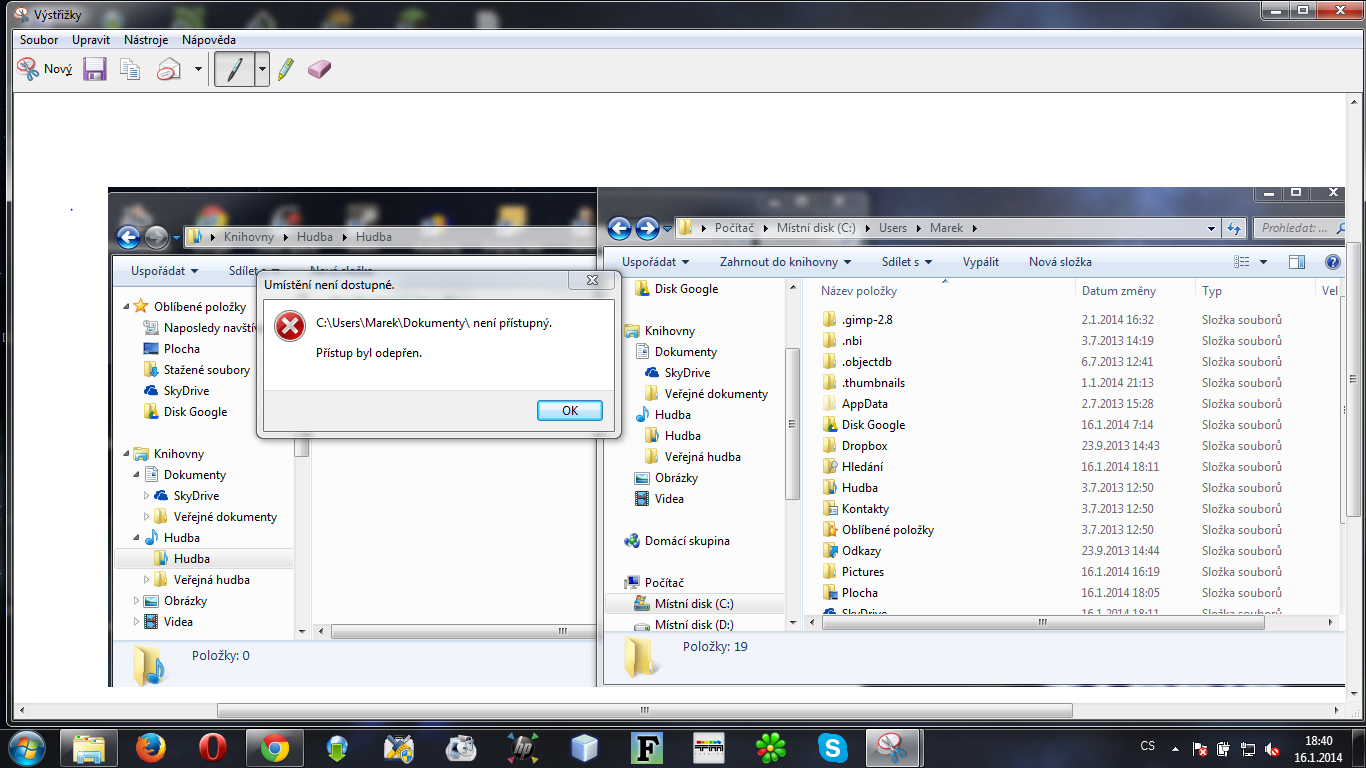The width and height of the screenshot is (1366, 768).
Task: Click the help question mark icon
Action: (1332, 262)
